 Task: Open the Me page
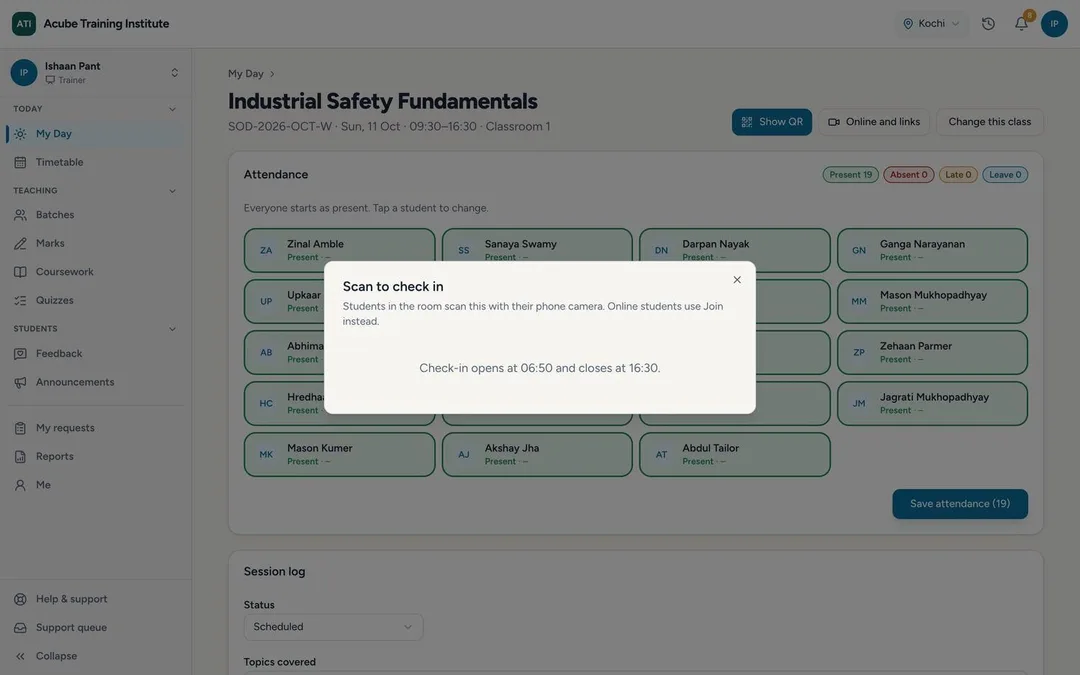click(x=96, y=485)
